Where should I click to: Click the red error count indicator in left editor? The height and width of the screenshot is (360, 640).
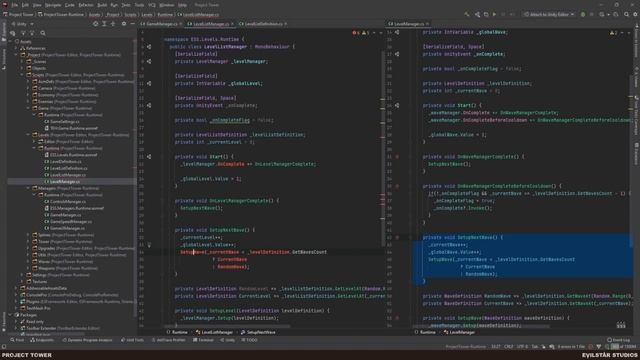[356, 33]
